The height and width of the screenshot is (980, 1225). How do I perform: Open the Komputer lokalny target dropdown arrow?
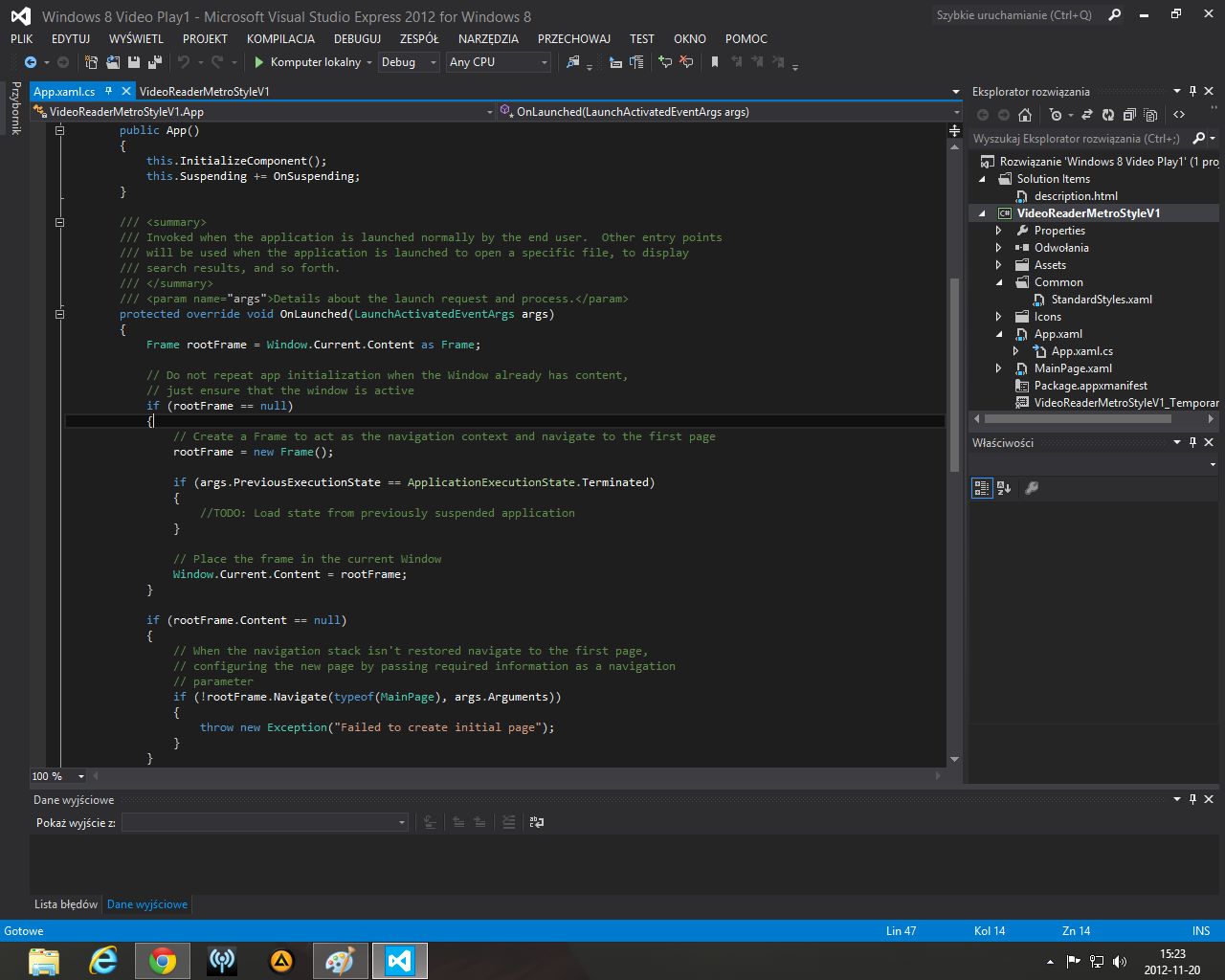click(x=369, y=62)
